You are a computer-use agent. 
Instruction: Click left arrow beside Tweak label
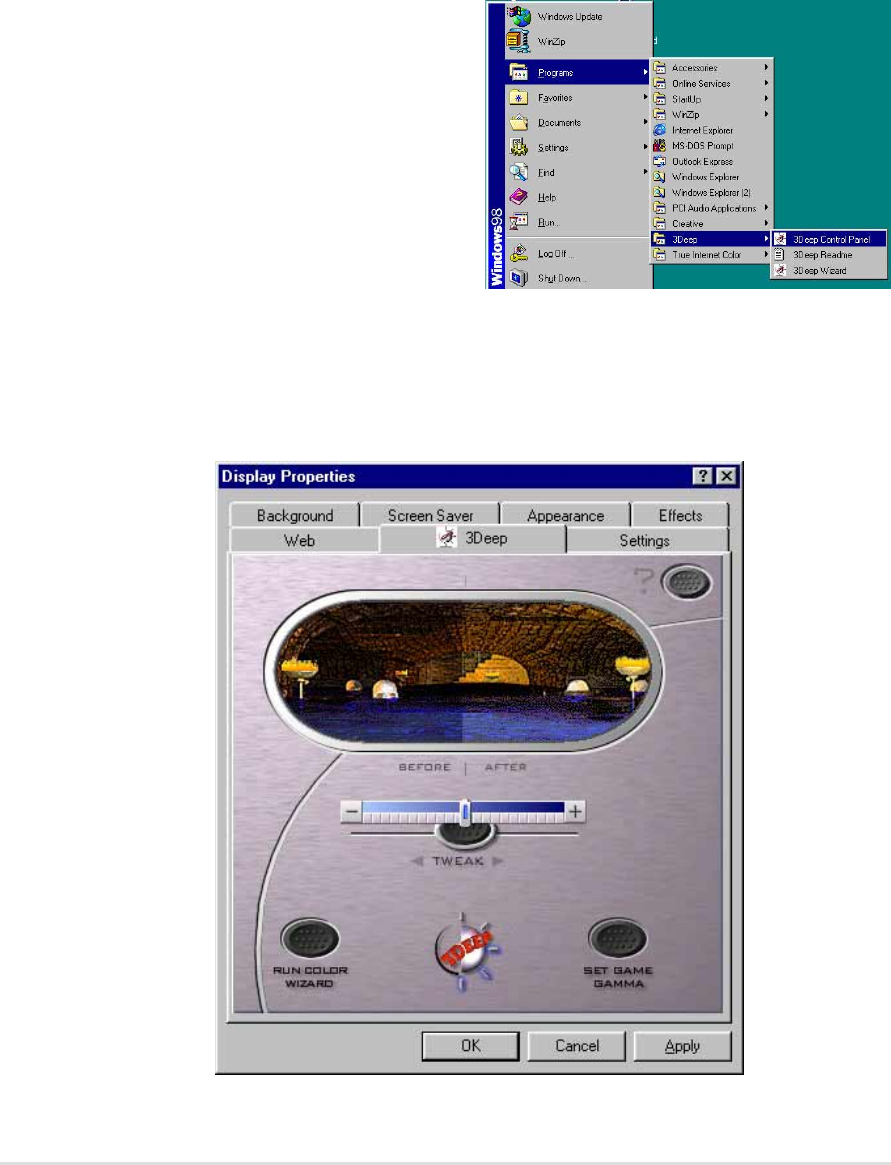[x=417, y=861]
